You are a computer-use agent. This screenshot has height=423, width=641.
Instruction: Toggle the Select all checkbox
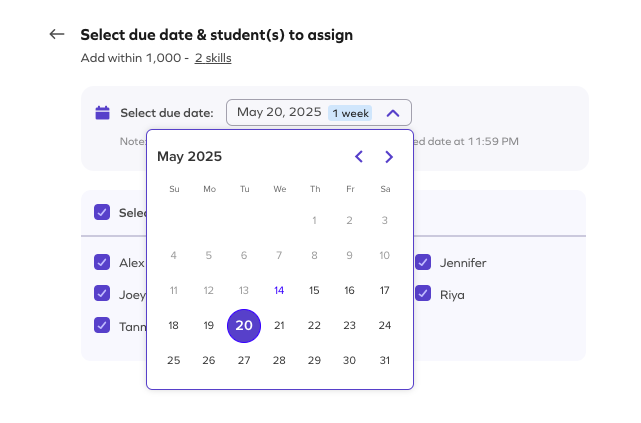click(102, 212)
